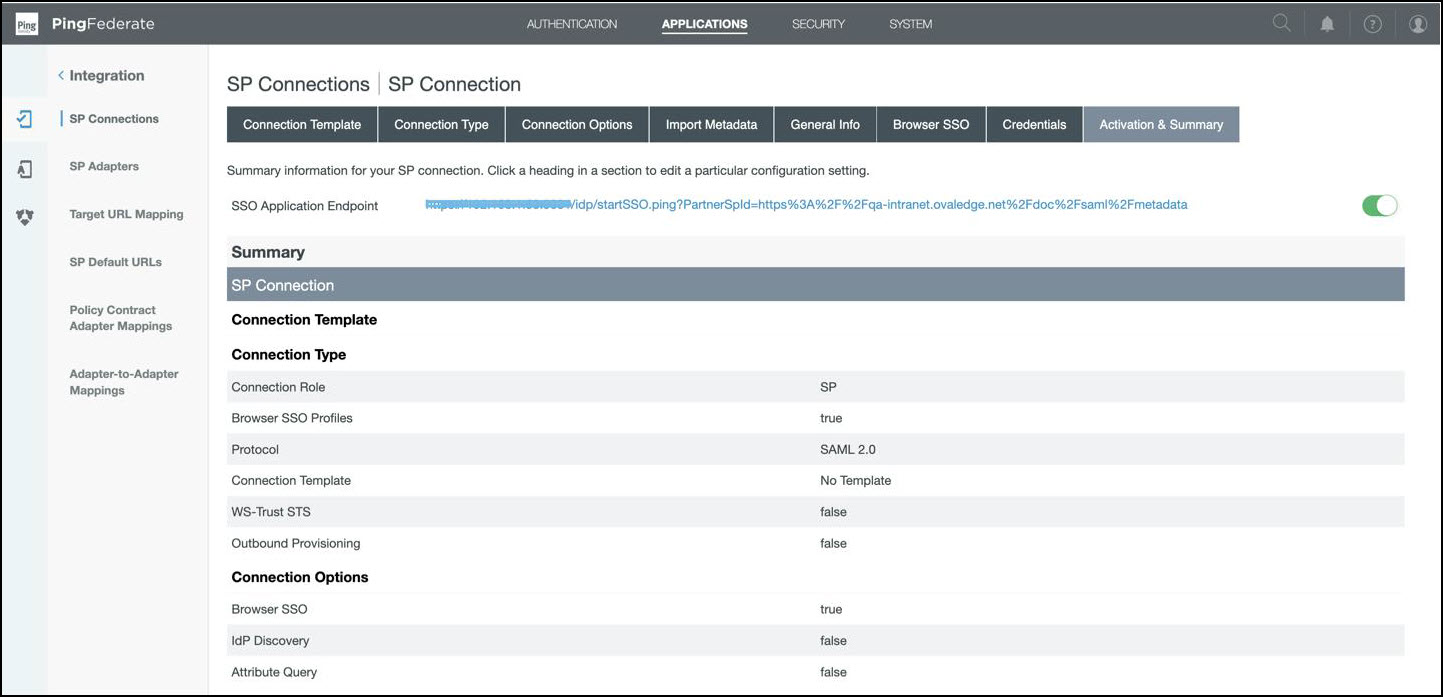This screenshot has height=697, width=1443.
Task: Collapse Integration menu with back chevron
Action: (61, 76)
